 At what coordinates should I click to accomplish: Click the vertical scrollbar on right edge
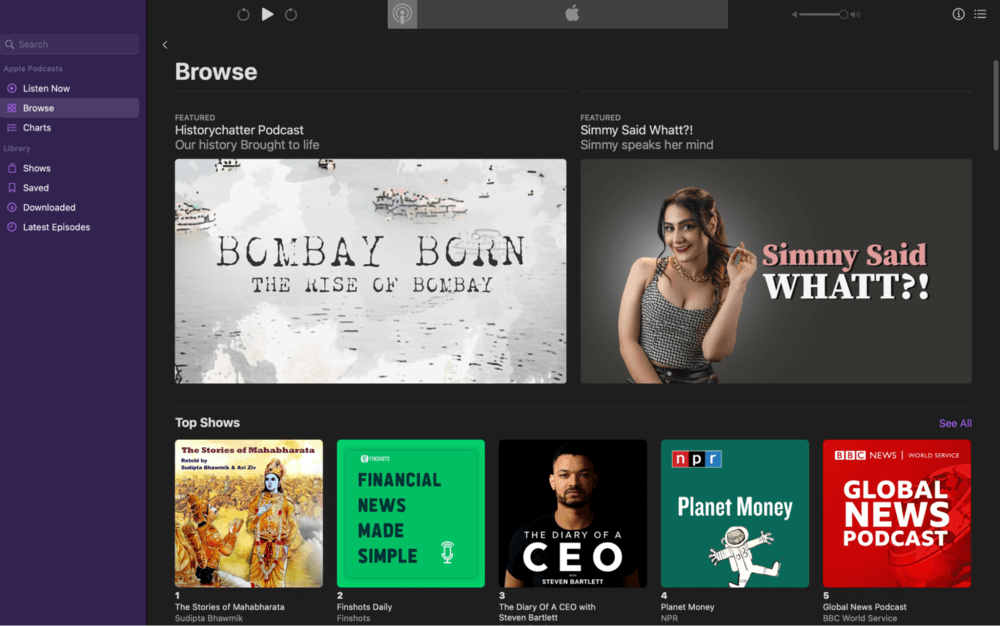(x=995, y=105)
